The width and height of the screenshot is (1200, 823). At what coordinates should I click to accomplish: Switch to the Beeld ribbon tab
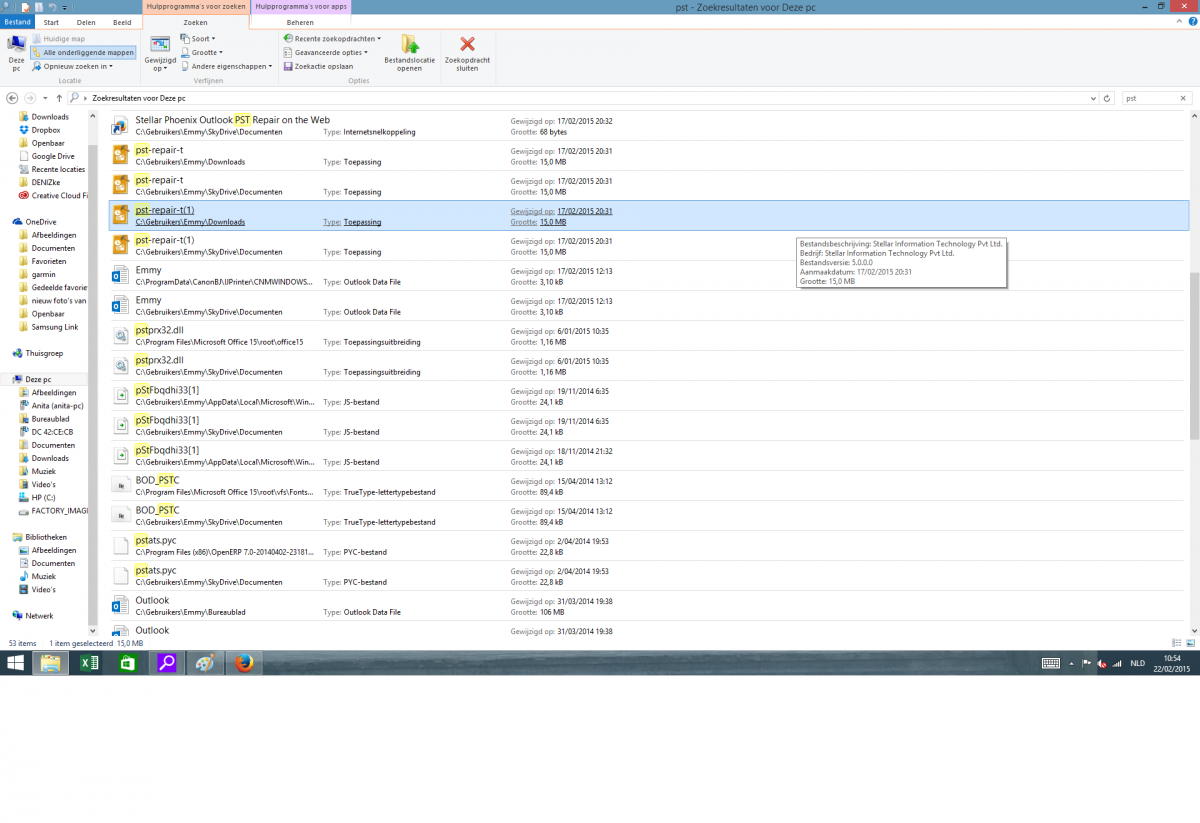[121, 20]
